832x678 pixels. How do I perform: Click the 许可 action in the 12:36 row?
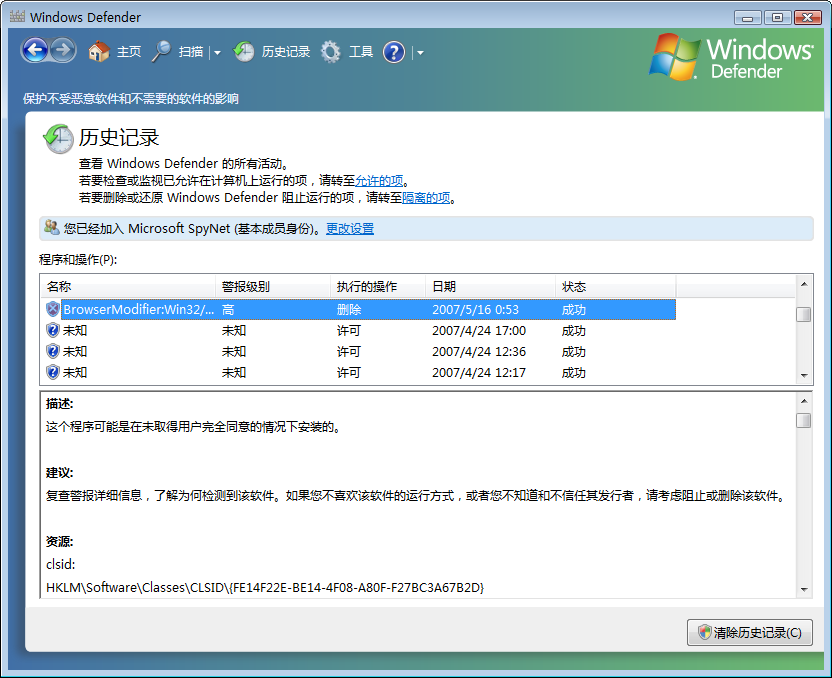(x=349, y=352)
